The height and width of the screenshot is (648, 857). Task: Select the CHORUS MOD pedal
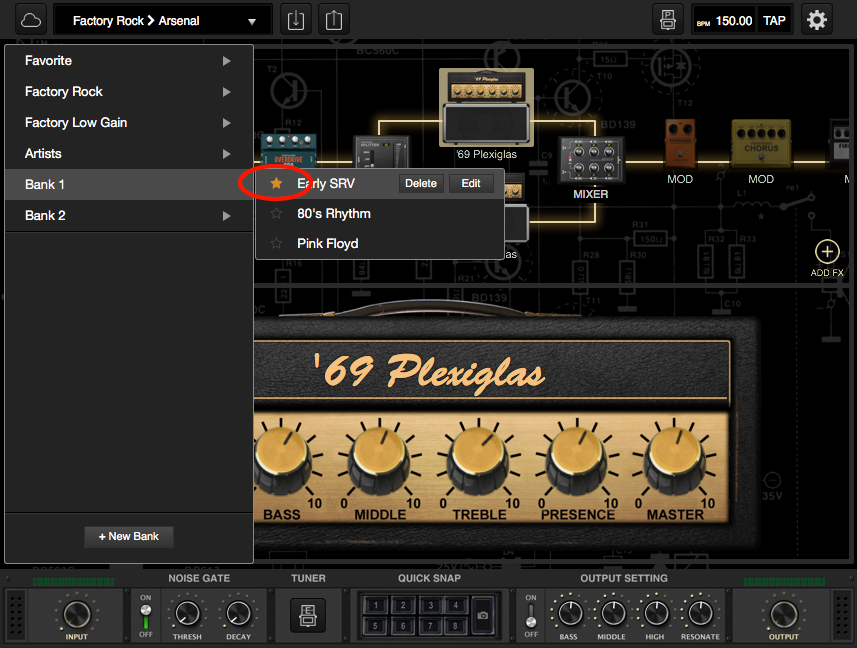761,143
